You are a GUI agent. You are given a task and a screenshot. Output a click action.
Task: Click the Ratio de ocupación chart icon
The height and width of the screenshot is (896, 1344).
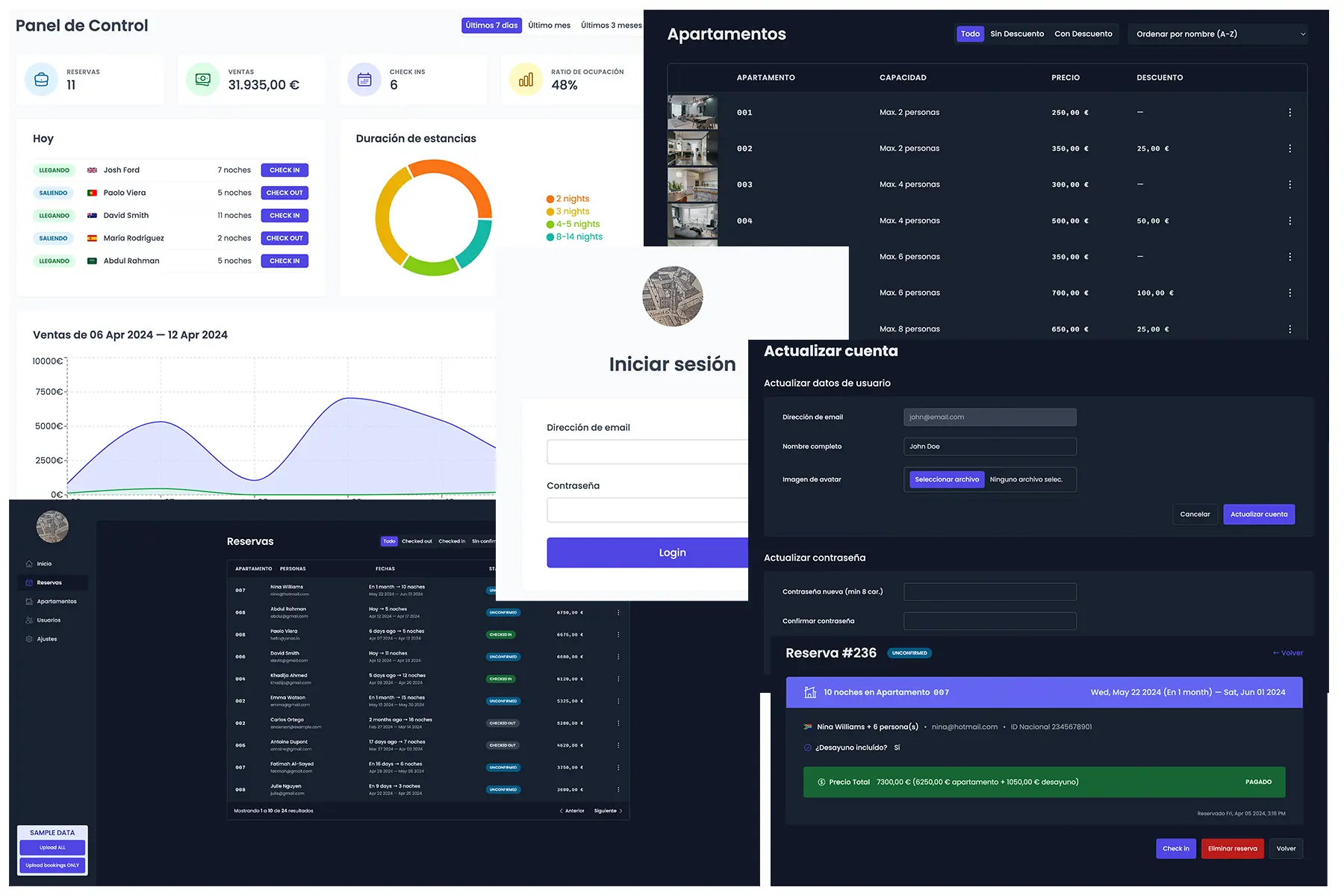[x=526, y=79]
